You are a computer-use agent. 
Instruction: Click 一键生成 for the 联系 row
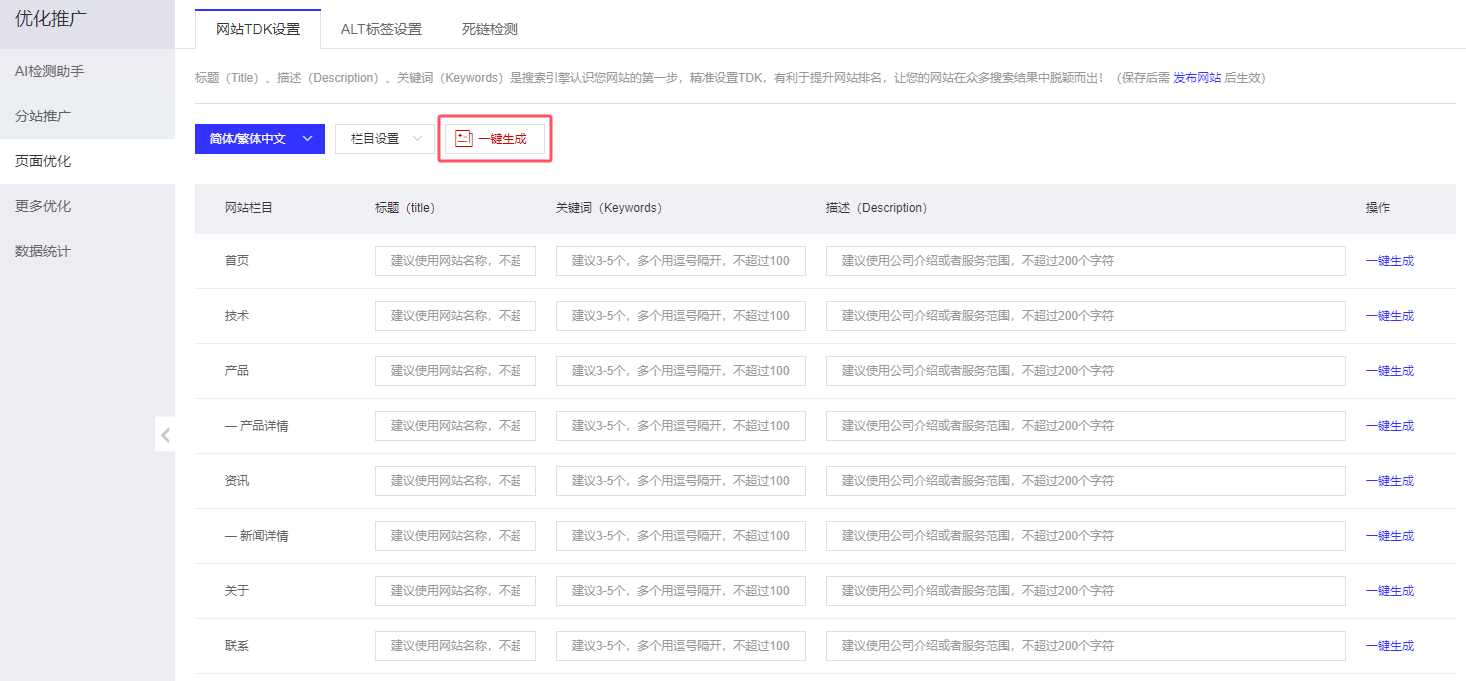click(x=1391, y=645)
